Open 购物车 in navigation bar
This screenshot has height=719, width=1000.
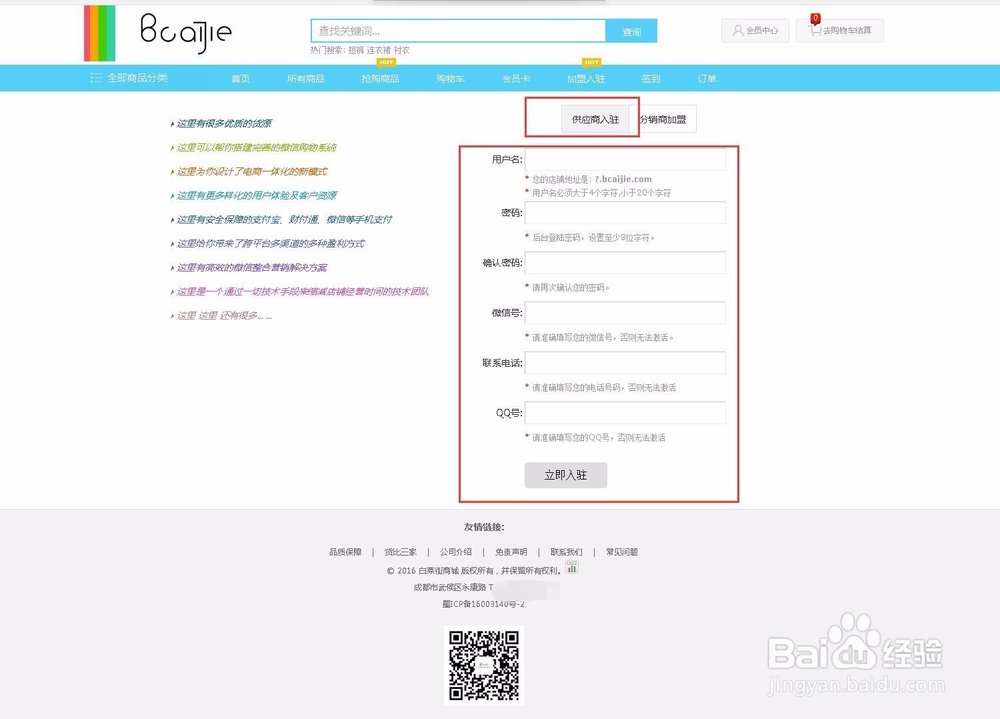[x=450, y=78]
